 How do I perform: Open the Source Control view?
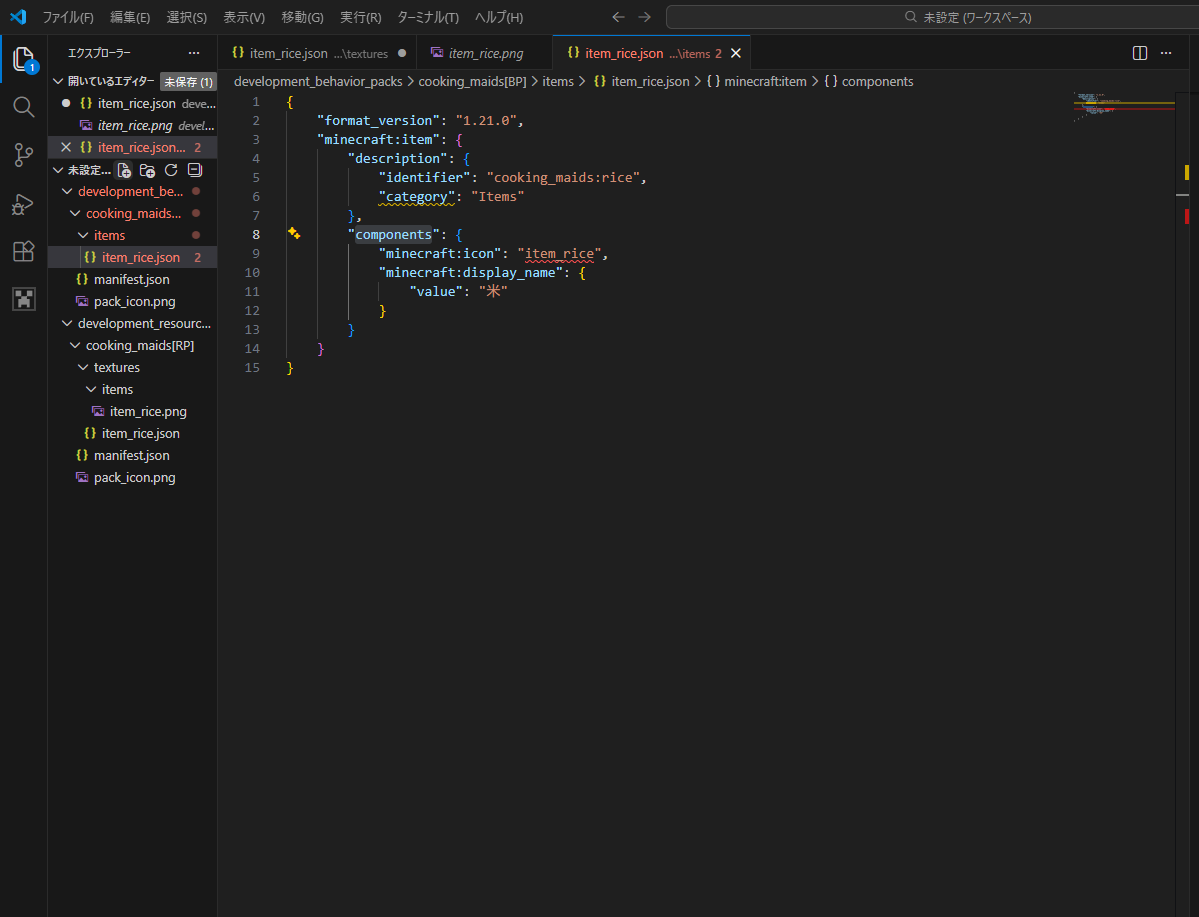pyautogui.click(x=23, y=155)
